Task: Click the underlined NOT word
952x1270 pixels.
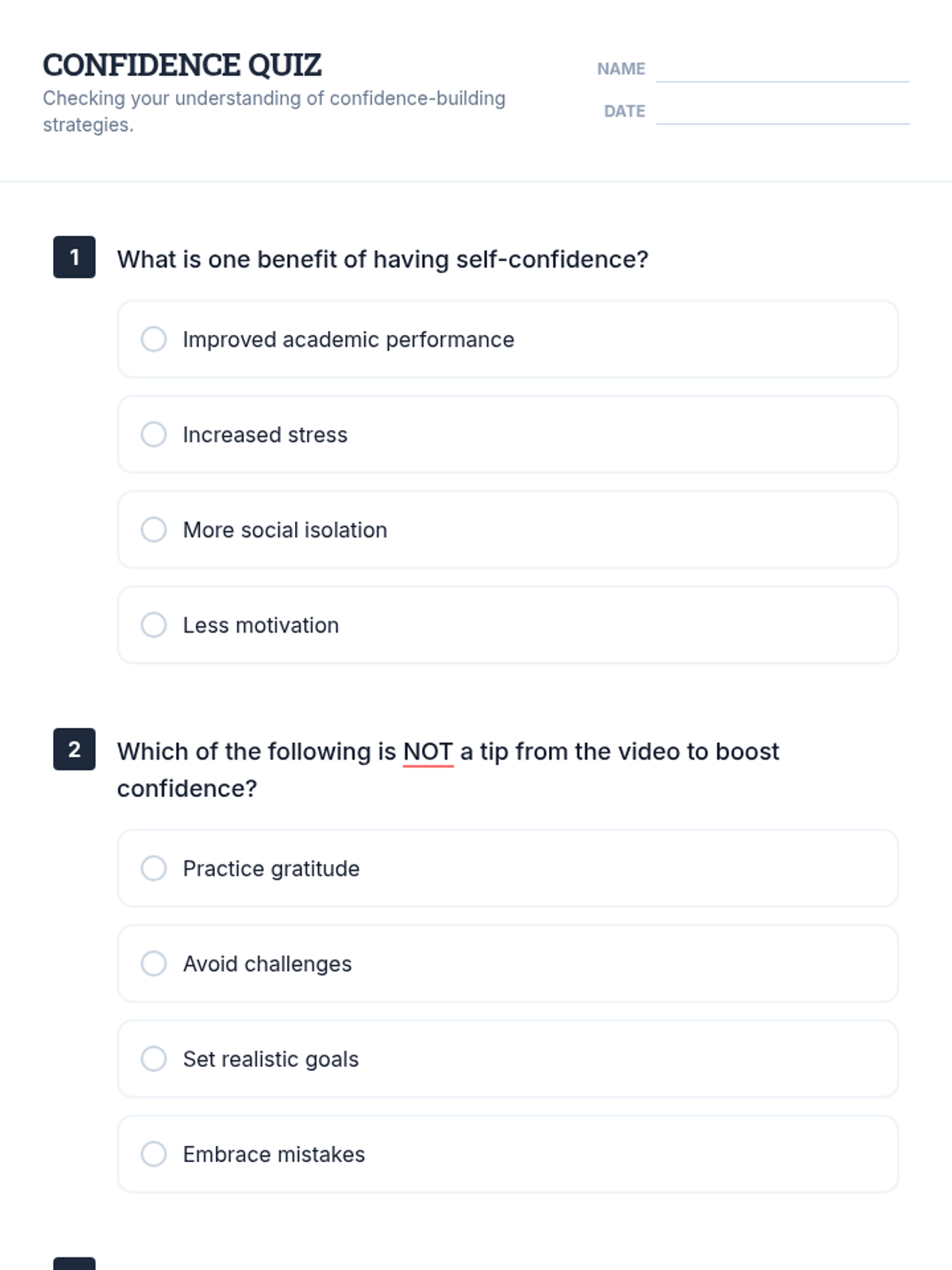Action: (428, 752)
